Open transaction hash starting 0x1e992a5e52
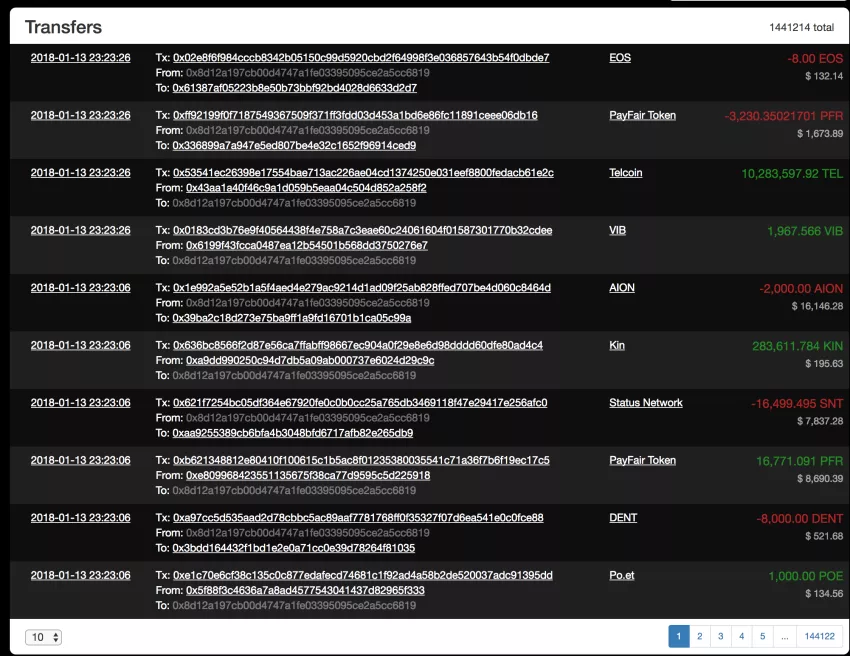This screenshot has width=850, height=656. 362,287
